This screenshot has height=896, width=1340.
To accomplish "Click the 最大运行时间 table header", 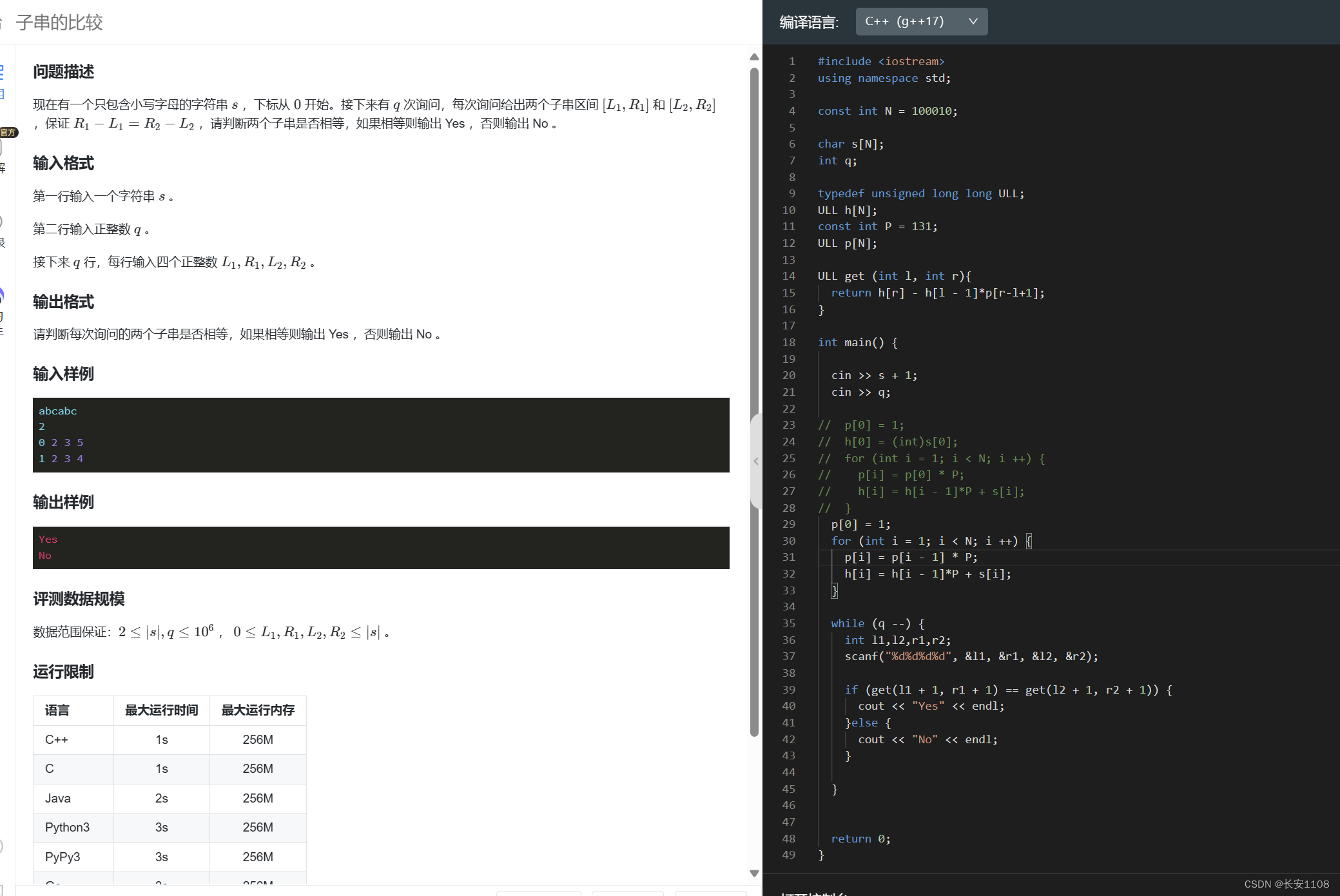I will tap(161, 710).
